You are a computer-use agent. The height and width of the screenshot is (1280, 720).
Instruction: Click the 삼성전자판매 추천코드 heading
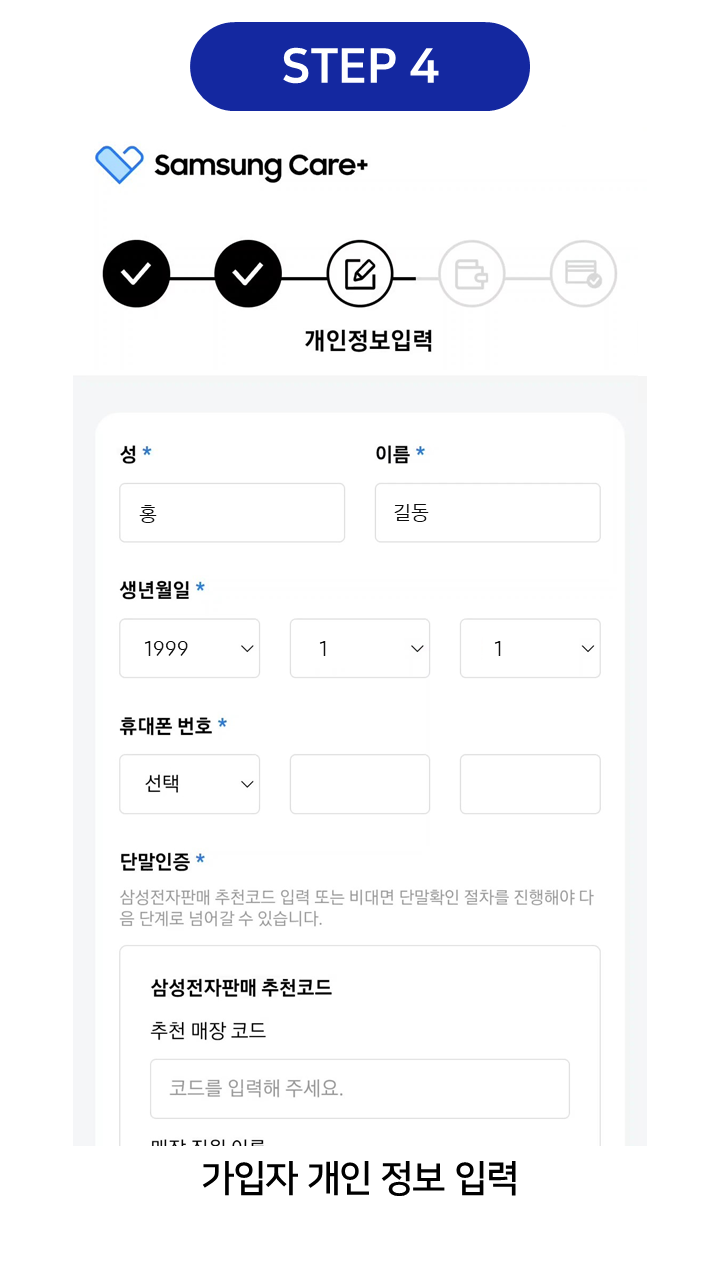tap(241, 988)
